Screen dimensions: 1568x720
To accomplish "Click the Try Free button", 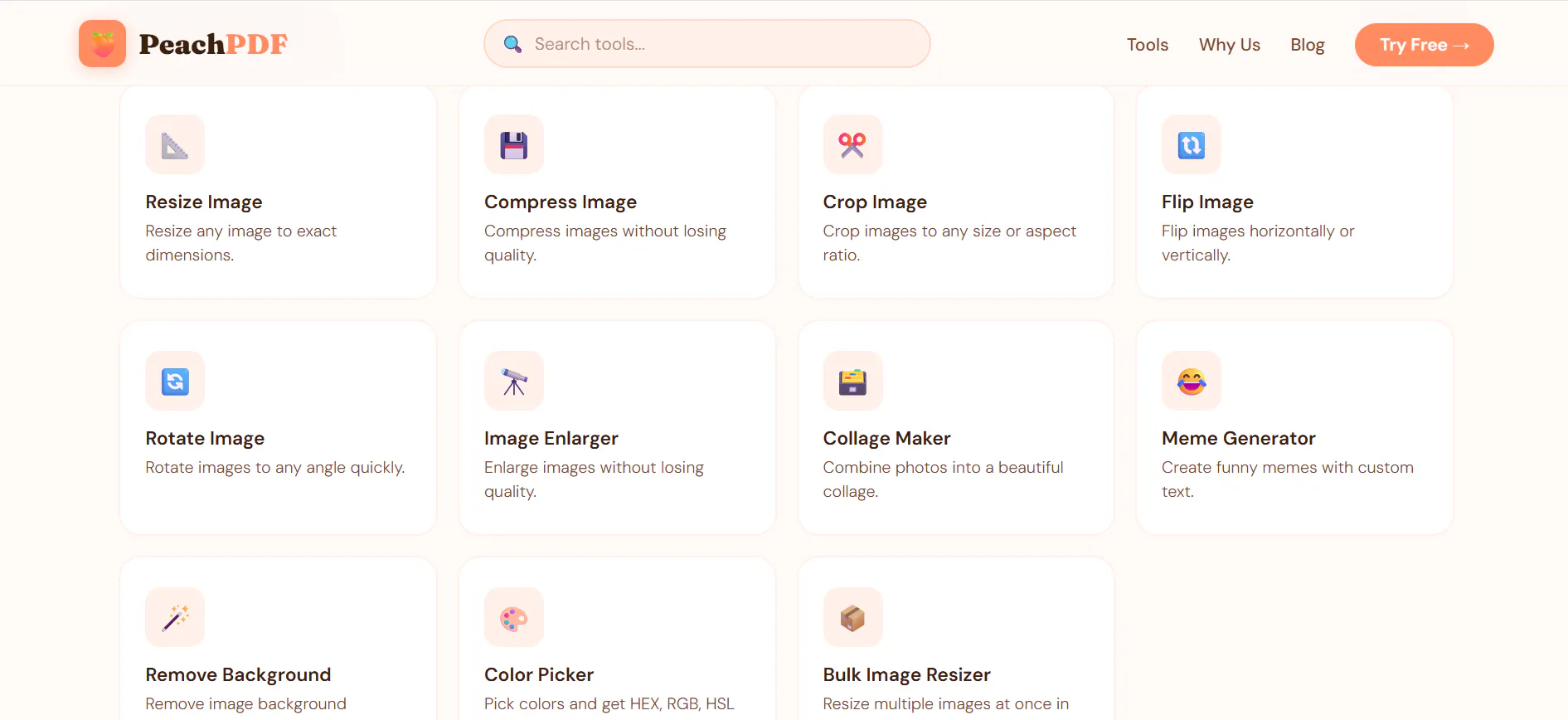I will [1425, 45].
